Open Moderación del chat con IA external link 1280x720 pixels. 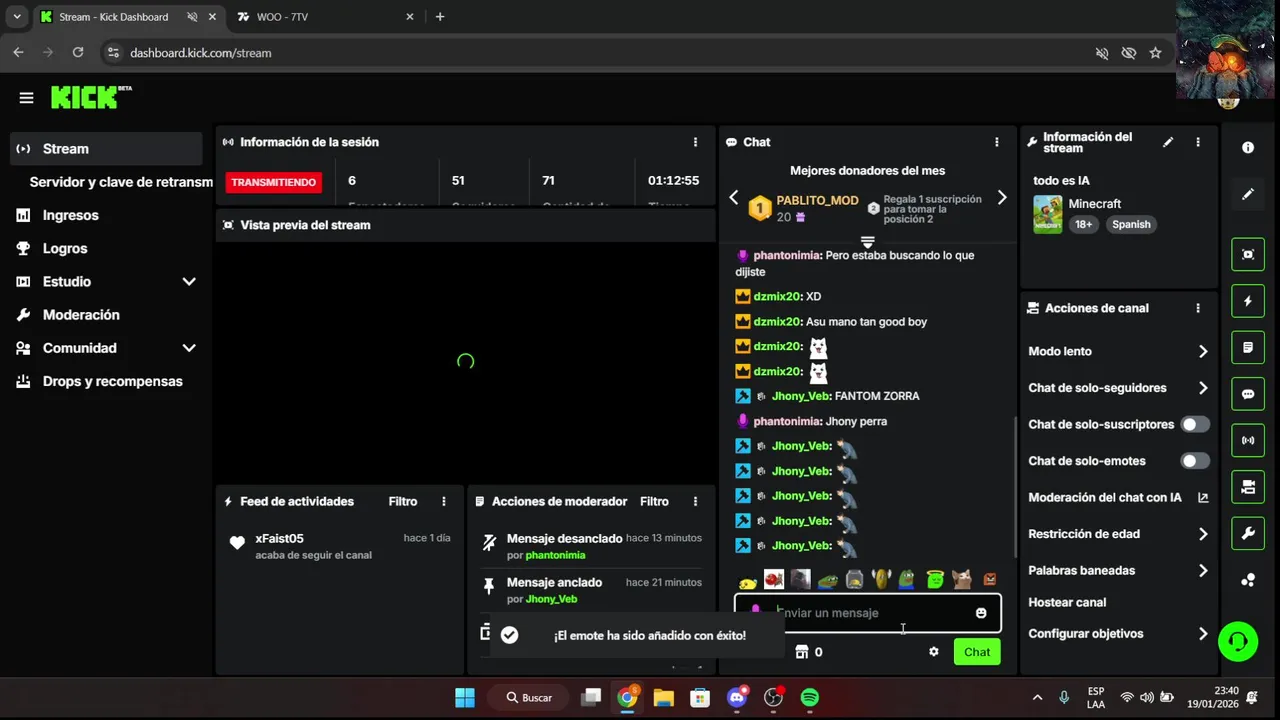(x=1203, y=497)
